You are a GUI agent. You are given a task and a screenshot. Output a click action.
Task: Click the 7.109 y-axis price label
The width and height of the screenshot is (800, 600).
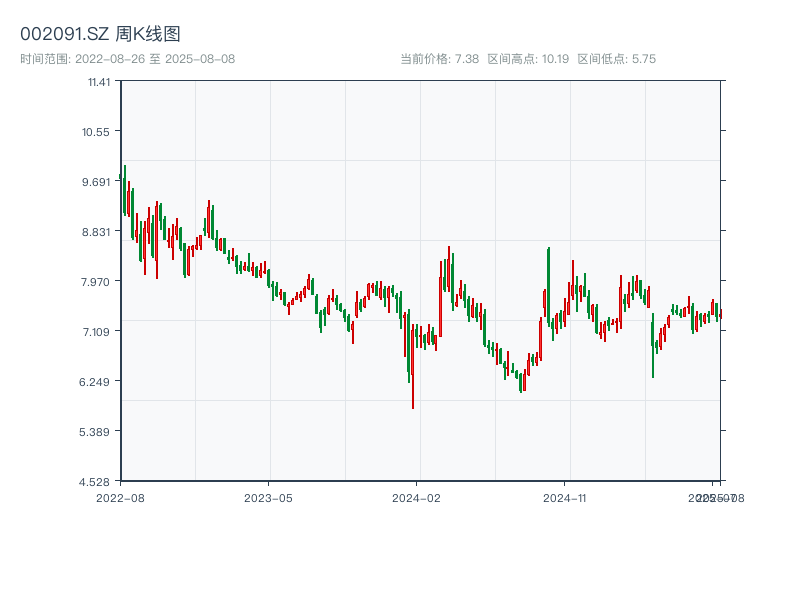[98, 331]
